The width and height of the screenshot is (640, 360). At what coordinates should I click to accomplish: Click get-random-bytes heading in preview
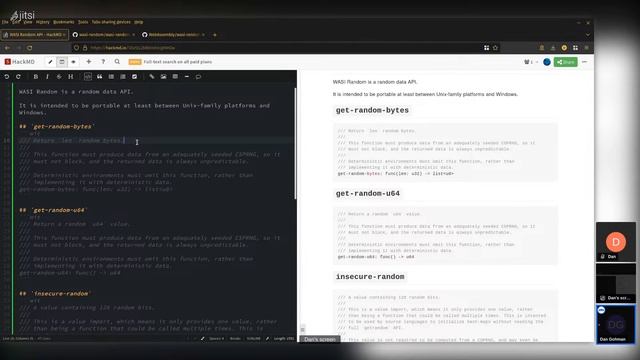click(372, 110)
